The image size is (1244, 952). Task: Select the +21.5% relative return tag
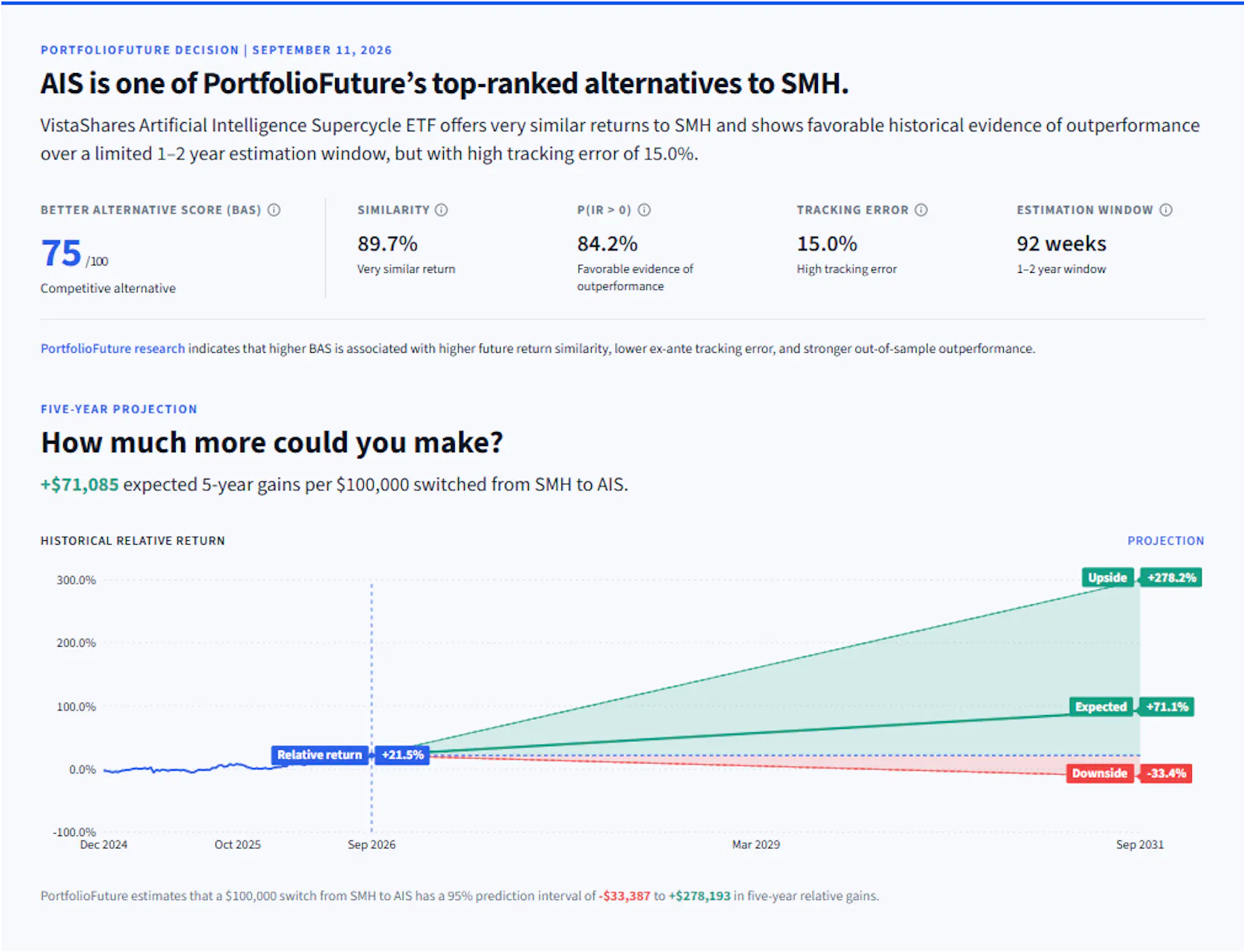[x=402, y=755]
